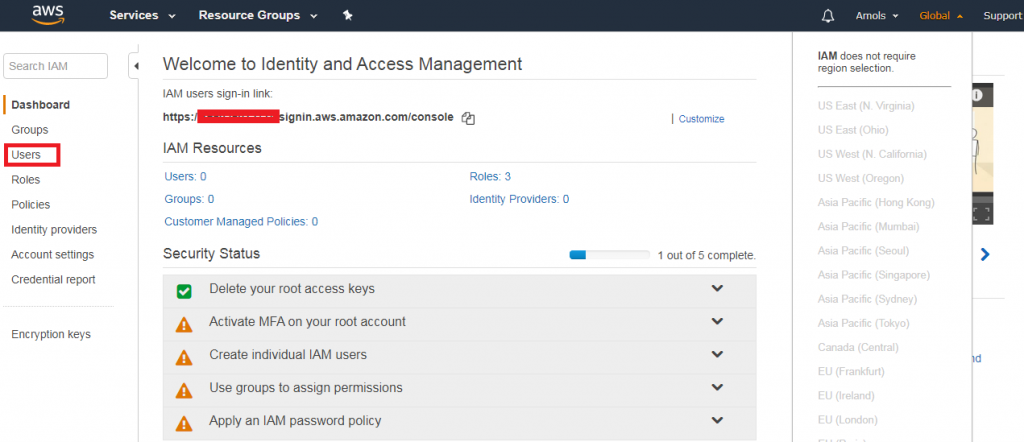Open the pin shortcuts icon
1024x442 pixels.
pyautogui.click(x=347, y=16)
